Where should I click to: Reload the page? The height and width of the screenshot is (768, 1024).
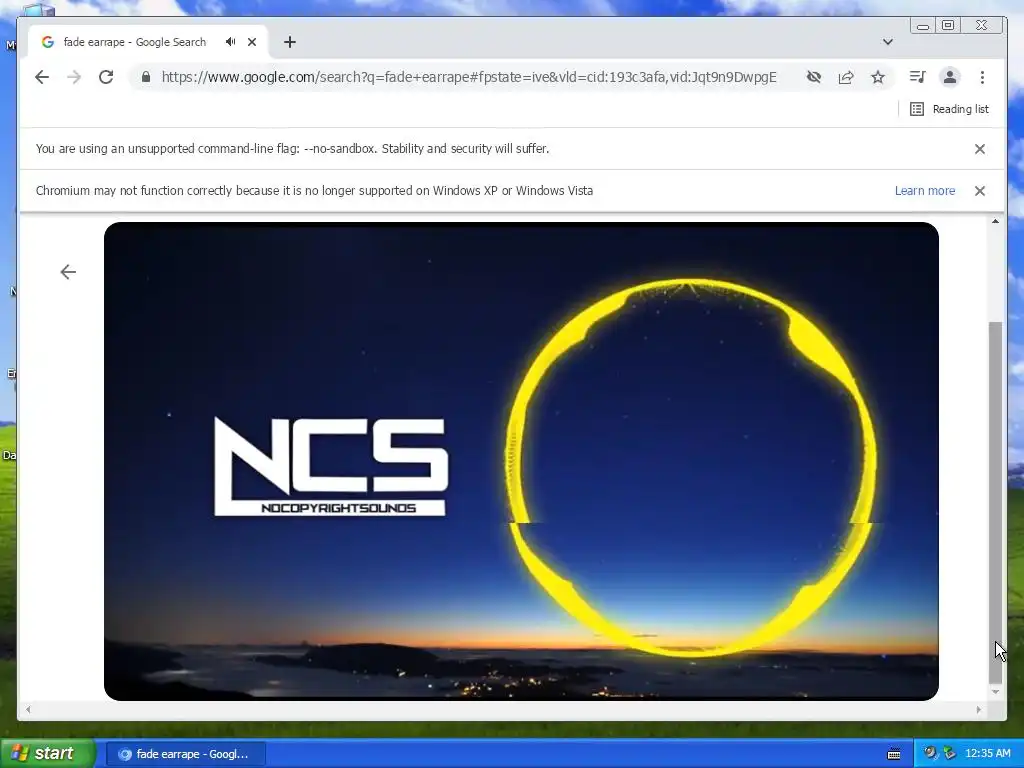tap(106, 77)
